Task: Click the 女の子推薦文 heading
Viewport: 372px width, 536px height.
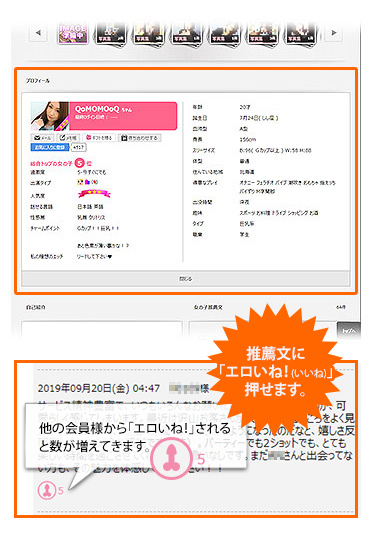Action: coord(208,307)
